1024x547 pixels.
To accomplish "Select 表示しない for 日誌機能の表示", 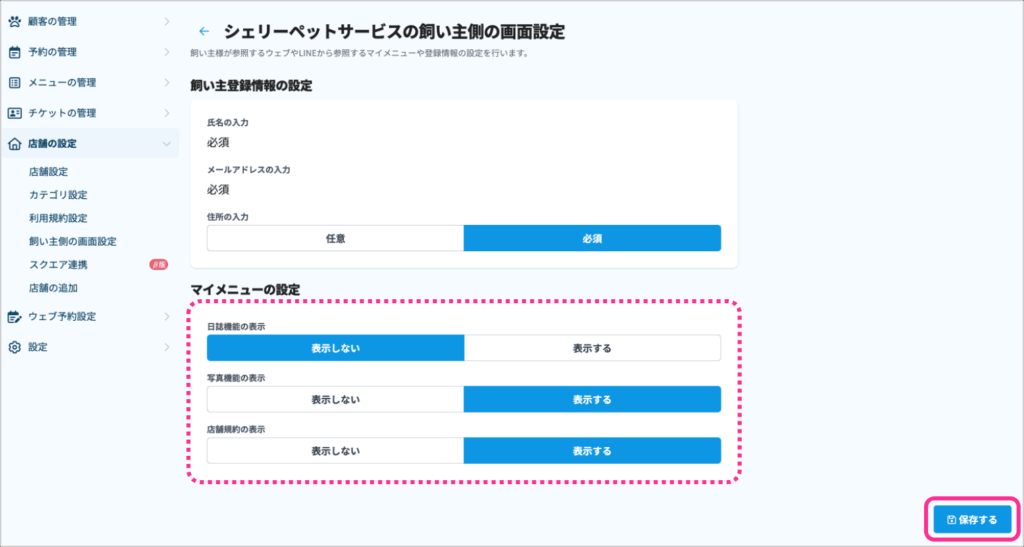I will coord(336,348).
